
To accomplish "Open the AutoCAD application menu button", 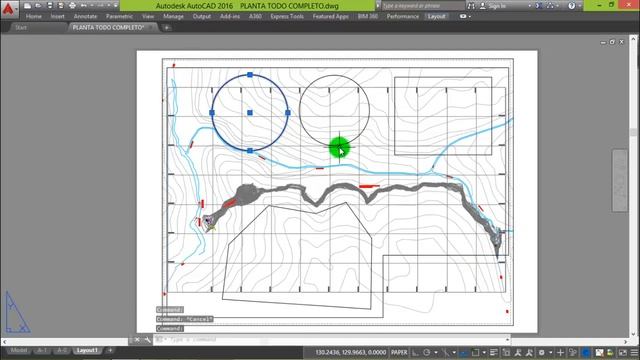I will click(x=9, y=8).
